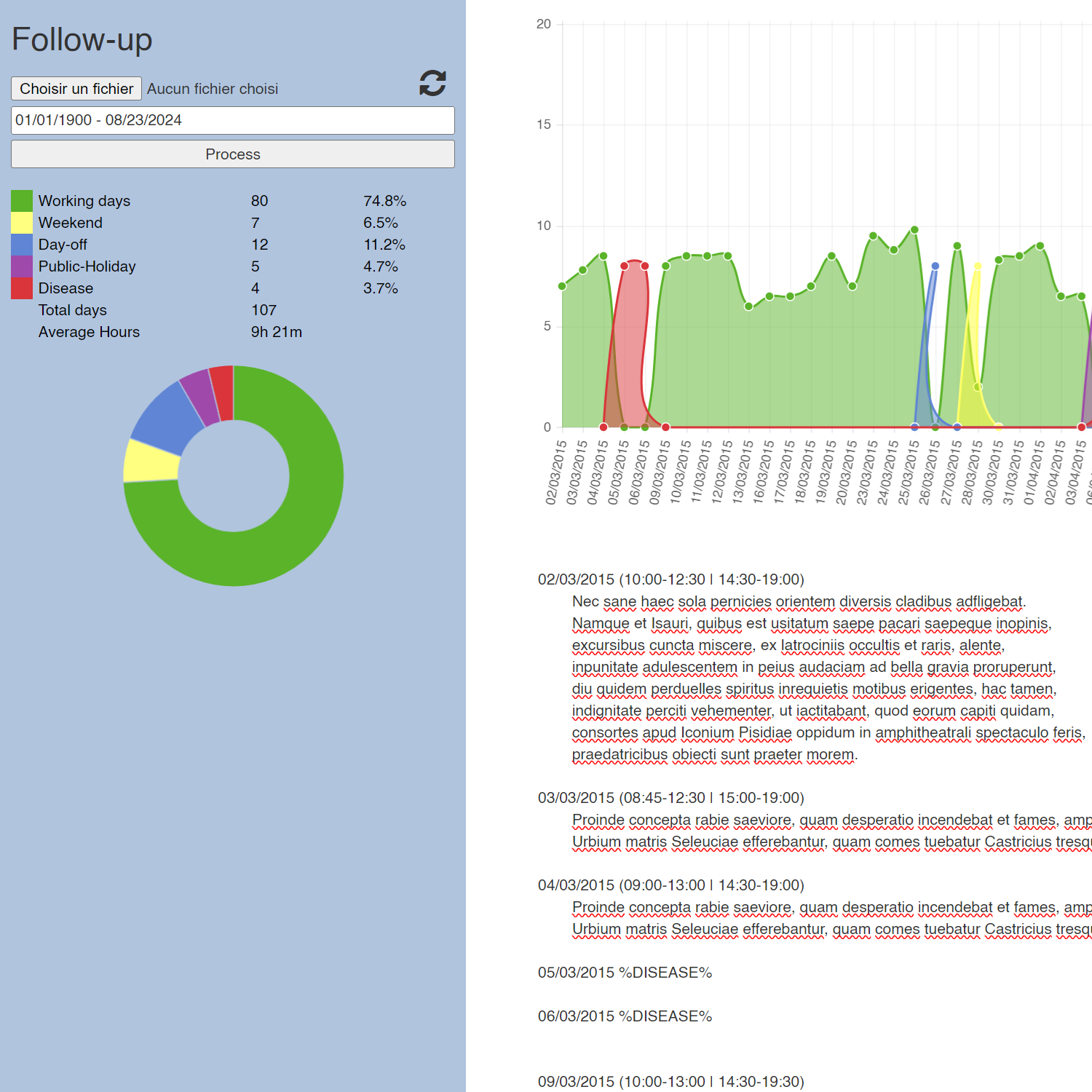Select the yellow Weekend color swatch

pyautogui.click(x=22, y=223)
